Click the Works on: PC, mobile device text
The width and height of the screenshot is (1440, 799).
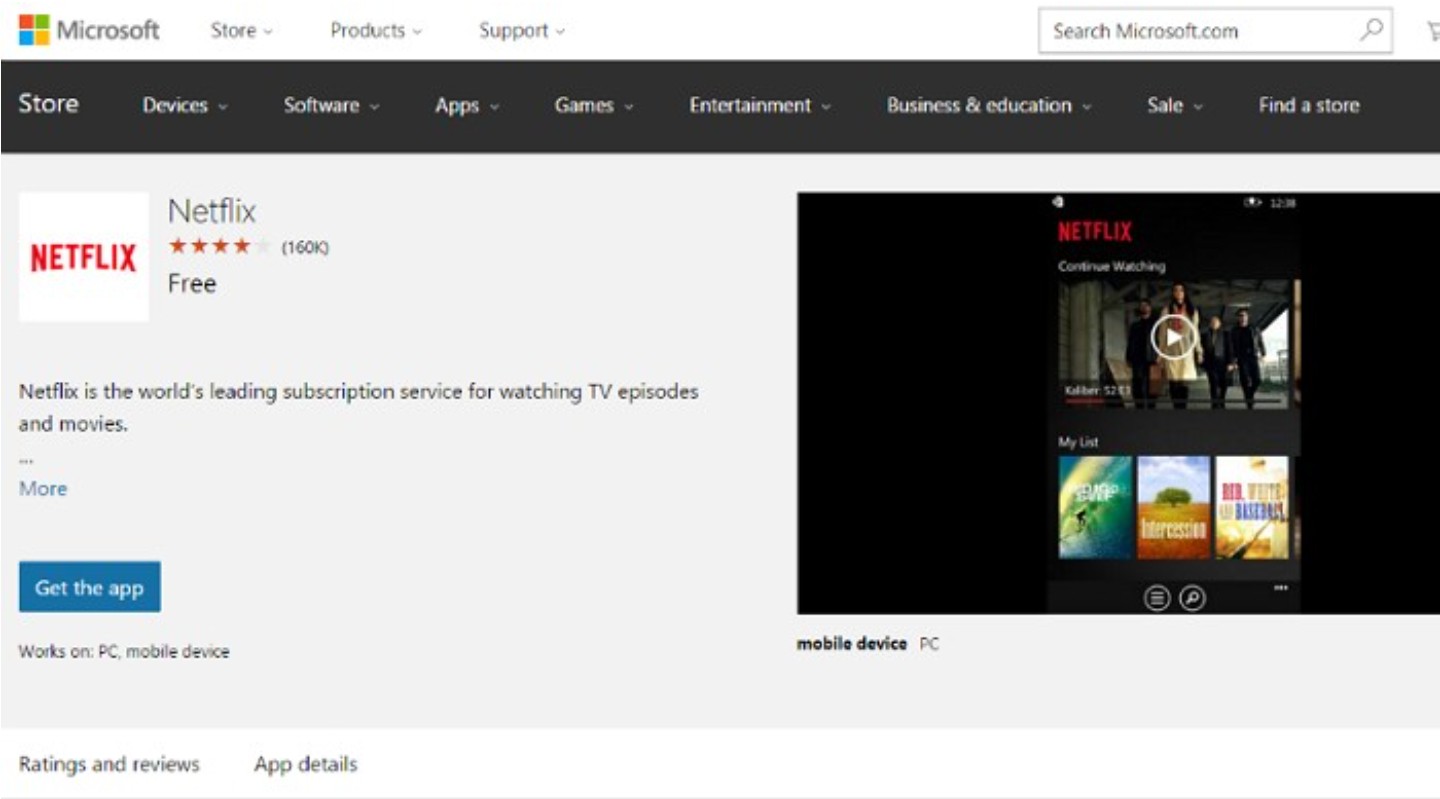(x=124, y=652)
